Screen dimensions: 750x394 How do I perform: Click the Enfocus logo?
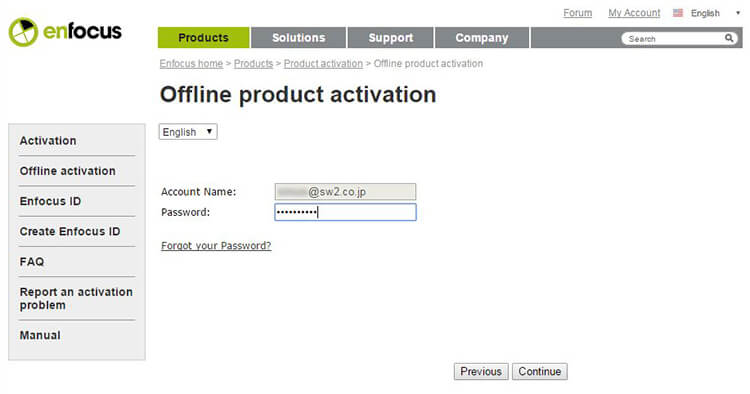tap(65, 32)
